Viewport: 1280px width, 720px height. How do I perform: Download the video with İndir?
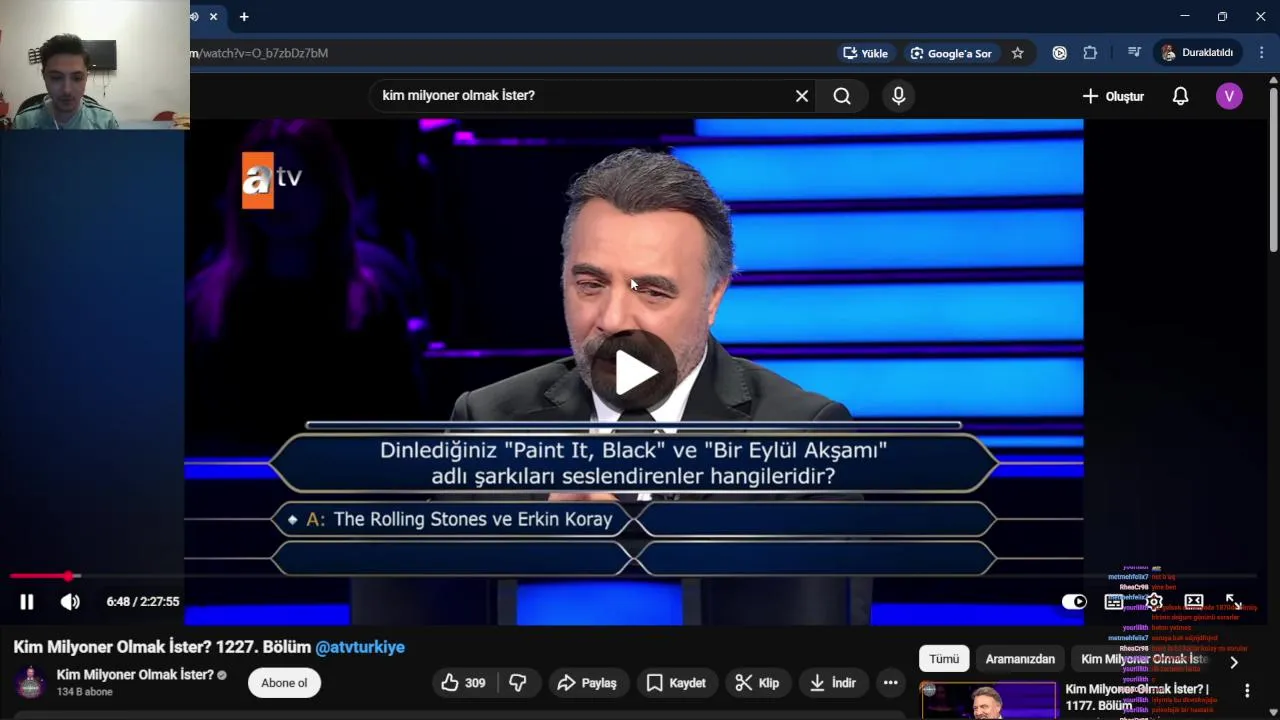(x=832, y=683)
